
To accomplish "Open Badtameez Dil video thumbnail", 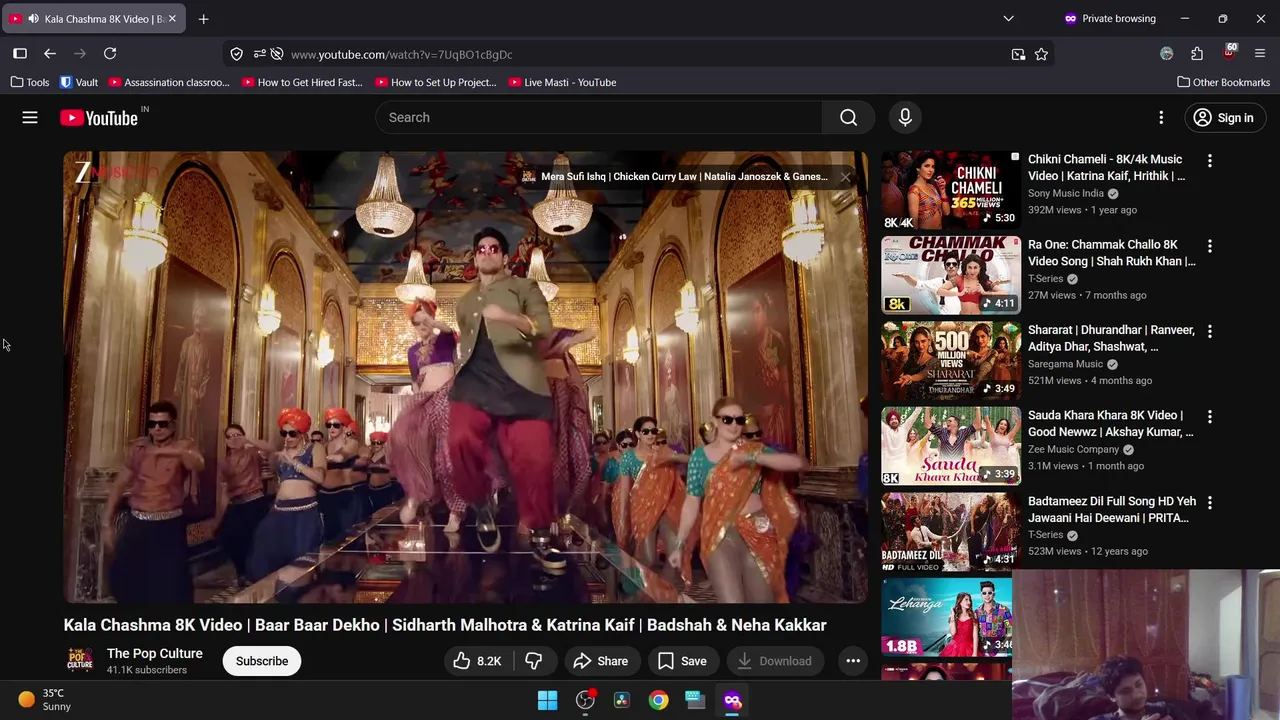I will click(950, 532).
